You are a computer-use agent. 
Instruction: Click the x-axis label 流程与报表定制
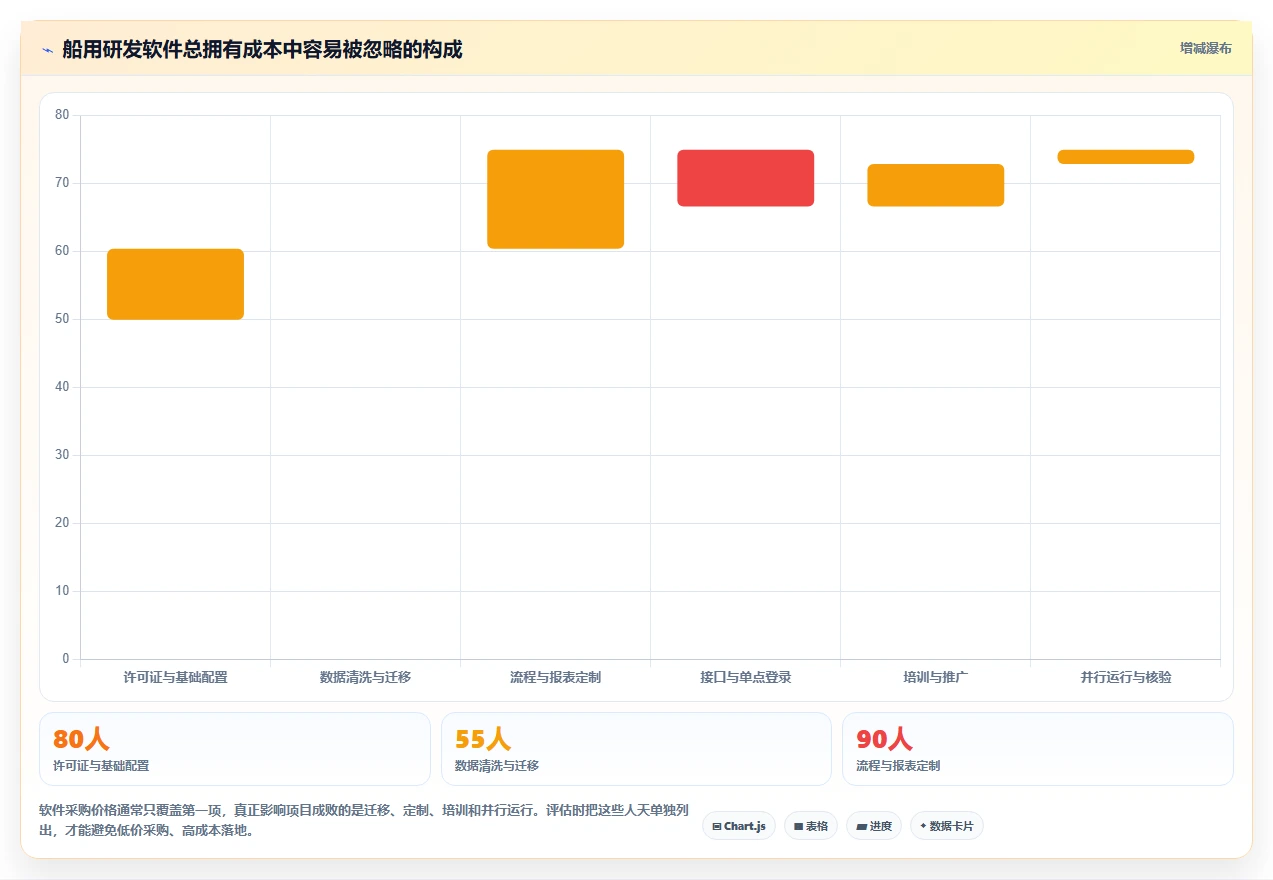pos(555,677)
